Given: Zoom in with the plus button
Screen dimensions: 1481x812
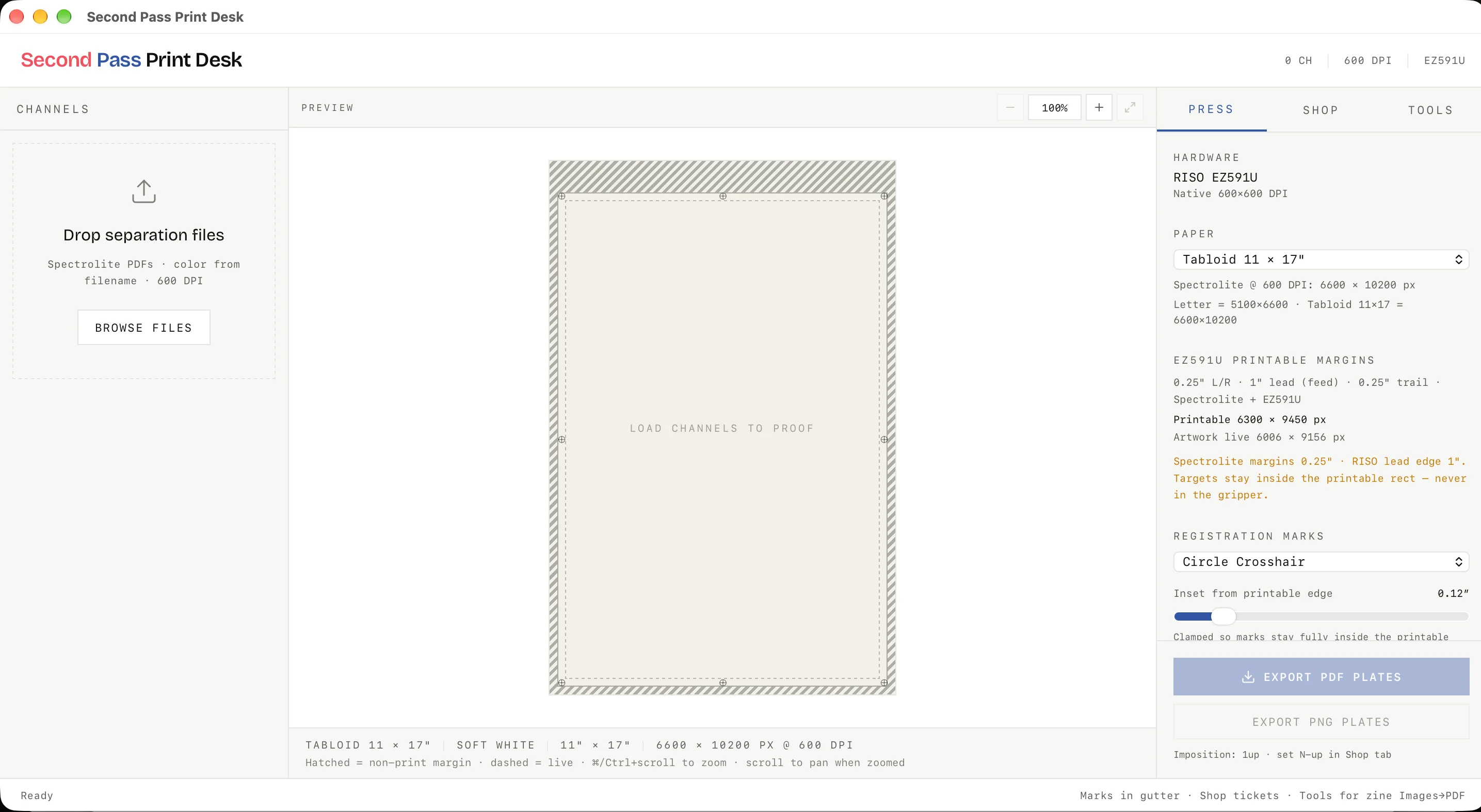Looking at the screenshot, I should (x=1099, y=107).
